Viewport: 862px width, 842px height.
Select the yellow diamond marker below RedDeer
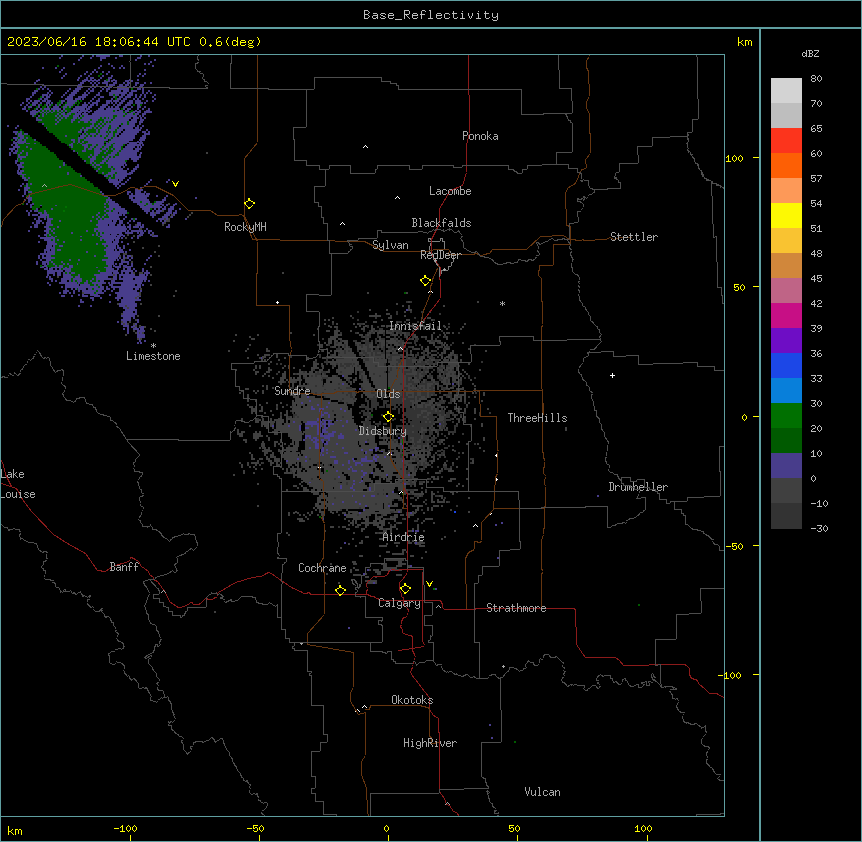pyautogui.click(x=426, y=281)
